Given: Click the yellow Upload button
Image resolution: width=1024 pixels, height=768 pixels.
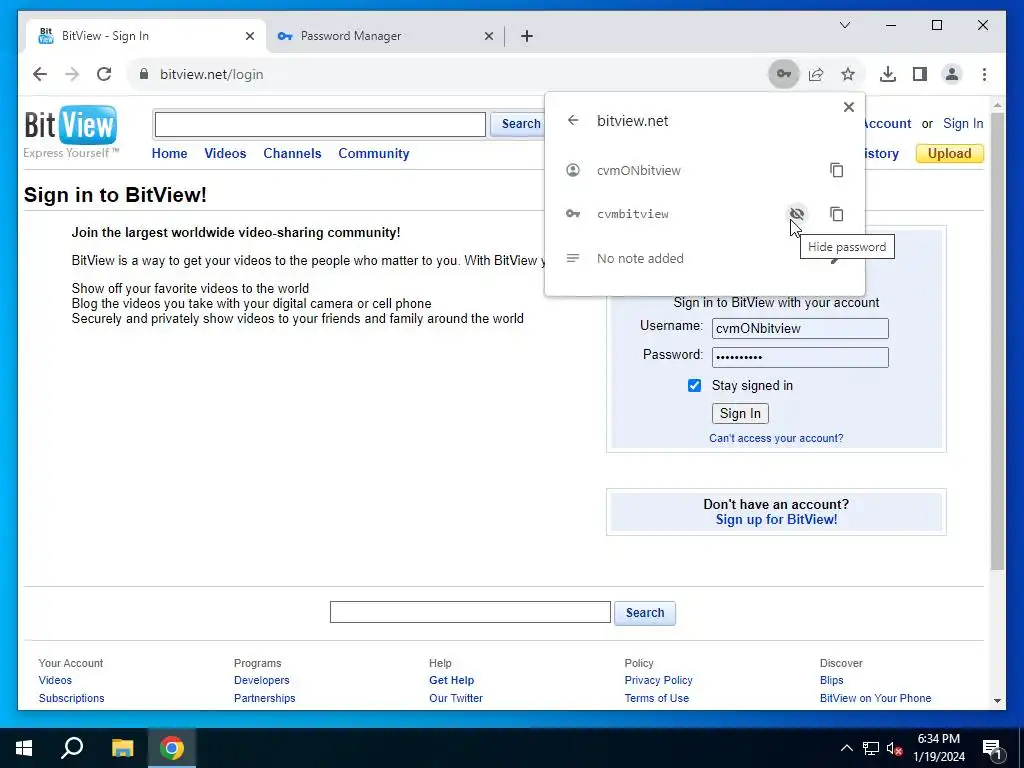Looking at the screenshot, I should [949, 153].
